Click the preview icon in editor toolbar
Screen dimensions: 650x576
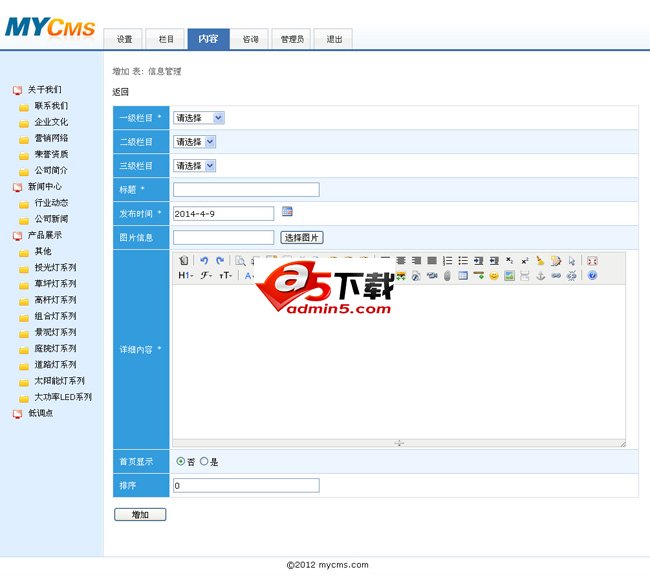(x=240, y=261)
